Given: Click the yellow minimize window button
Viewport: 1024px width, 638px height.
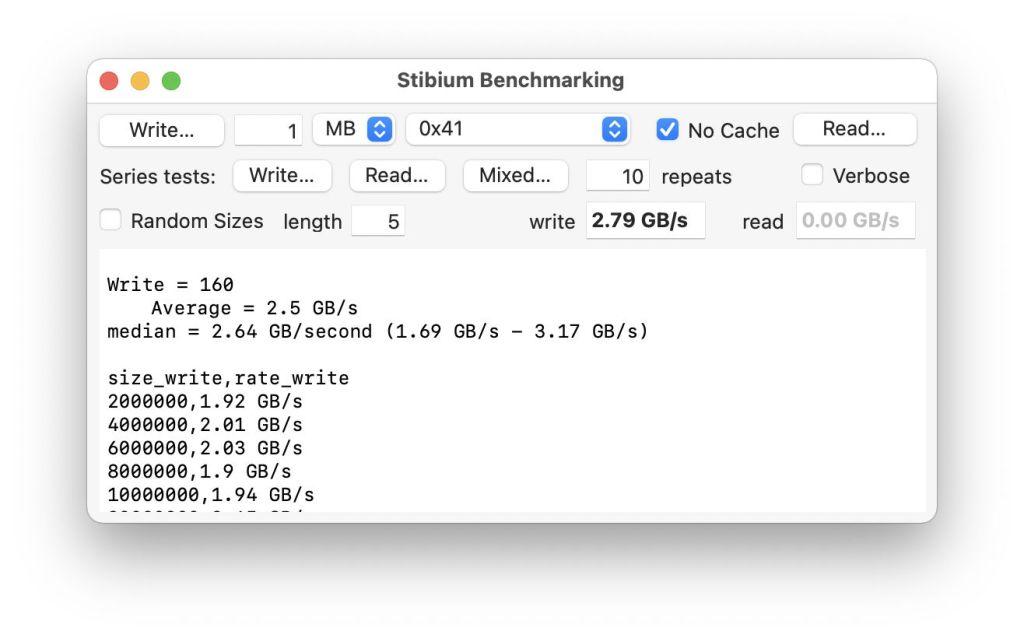Looking at the screenshot, I should 140,81.
